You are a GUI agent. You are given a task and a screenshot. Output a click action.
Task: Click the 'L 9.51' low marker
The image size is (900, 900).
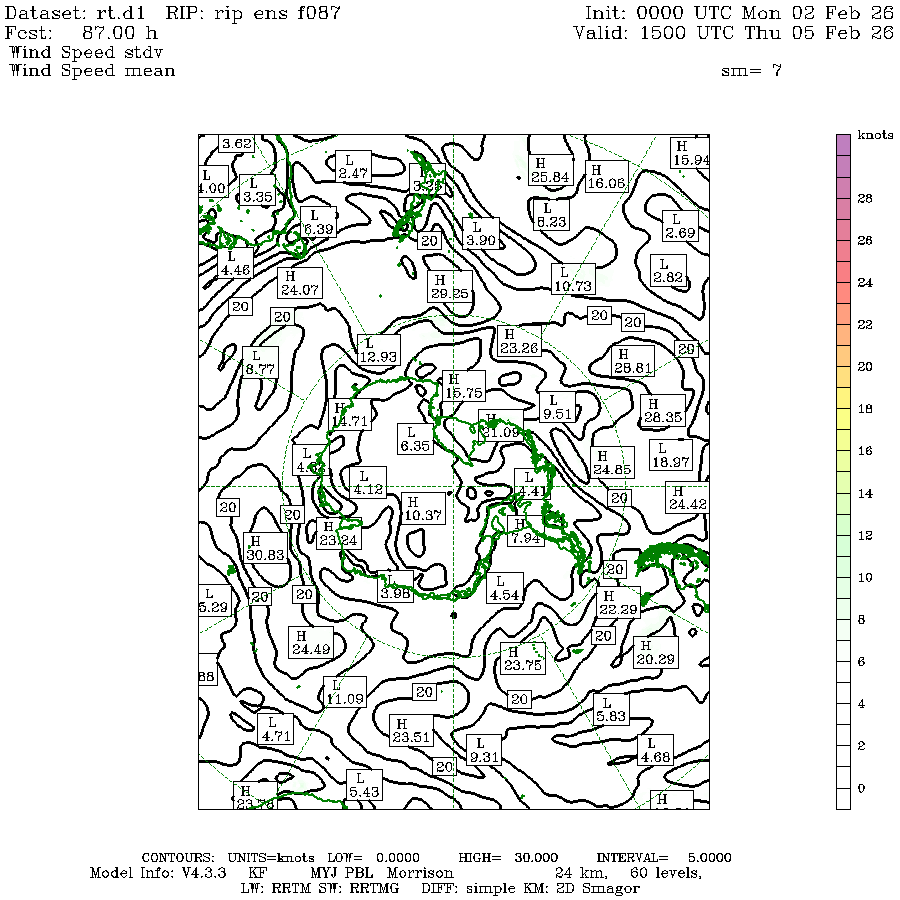click(557, 407)
